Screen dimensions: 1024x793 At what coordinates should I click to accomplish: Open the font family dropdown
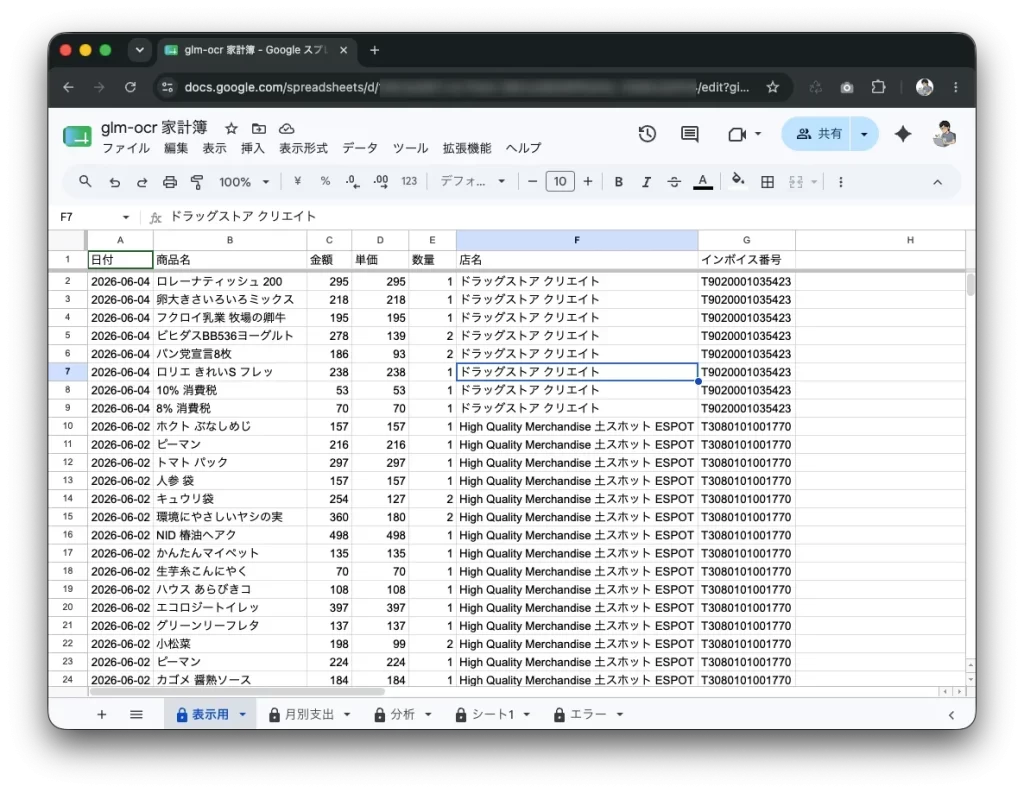click(x=473, y=182)
